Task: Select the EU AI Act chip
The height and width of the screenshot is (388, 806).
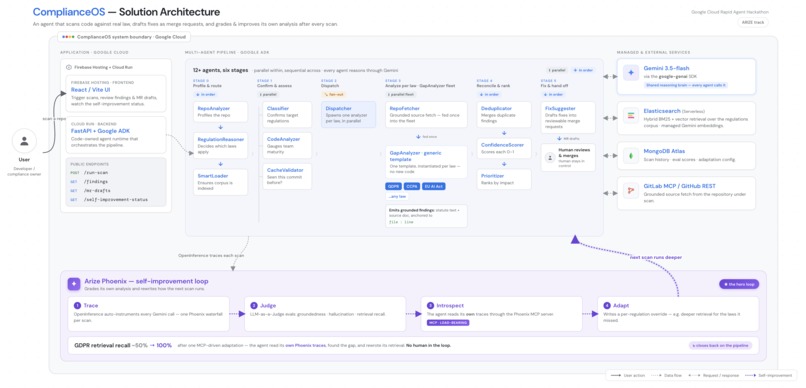Action: (434, 186)
